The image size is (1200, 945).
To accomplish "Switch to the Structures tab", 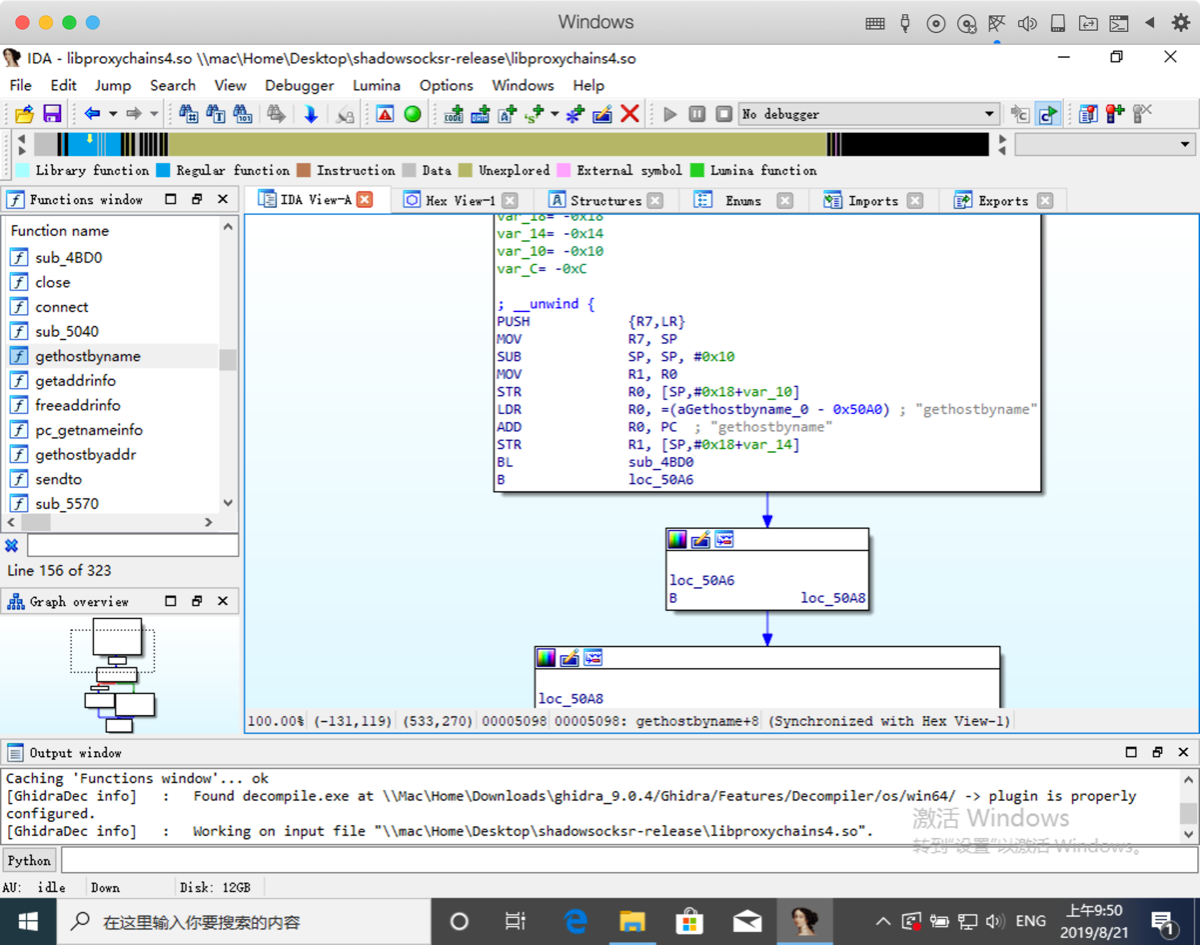I will click(605, 200).
